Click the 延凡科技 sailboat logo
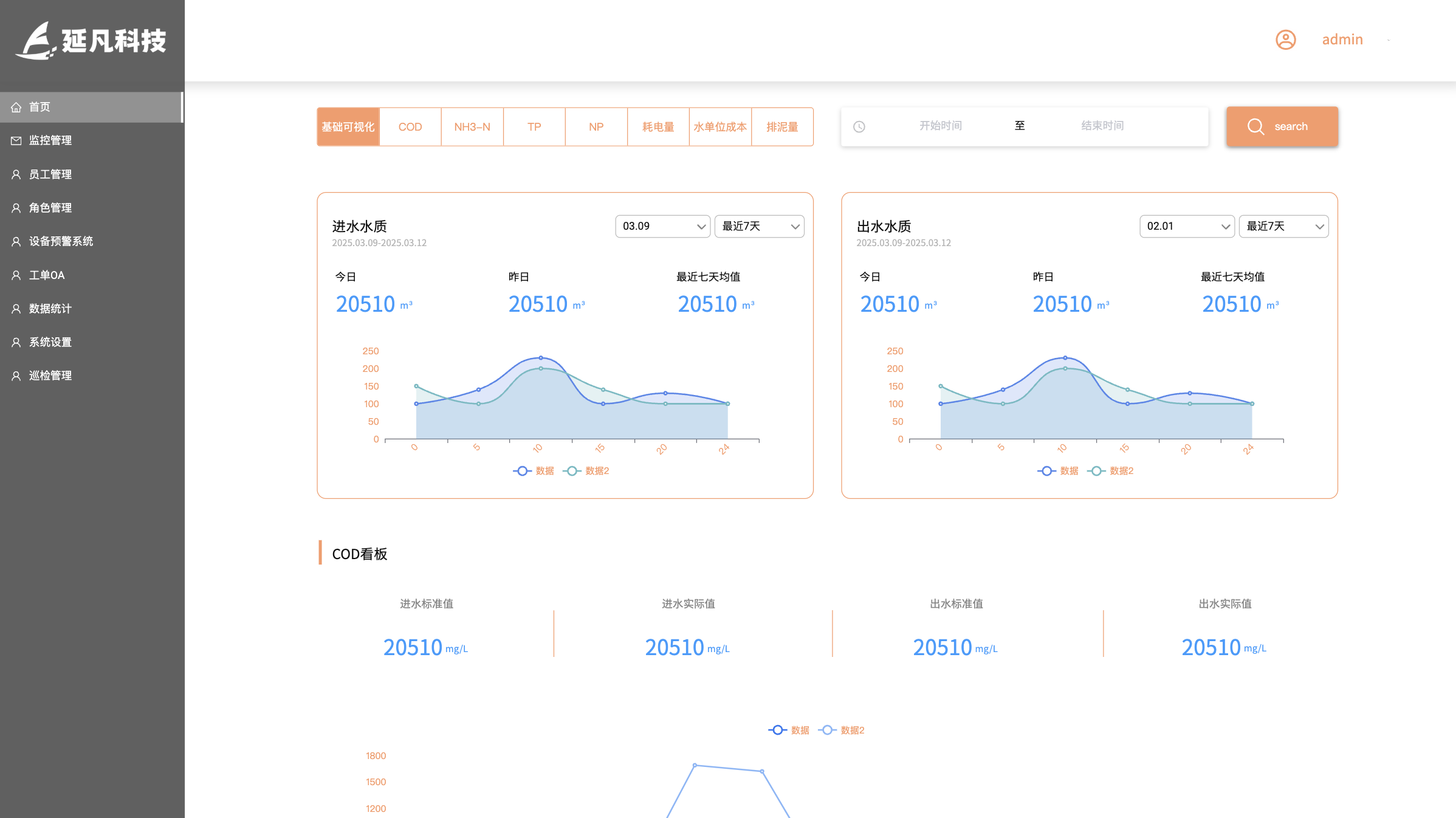The height and width of the screenshot is (818, 1456). click(x=36, y=41)
